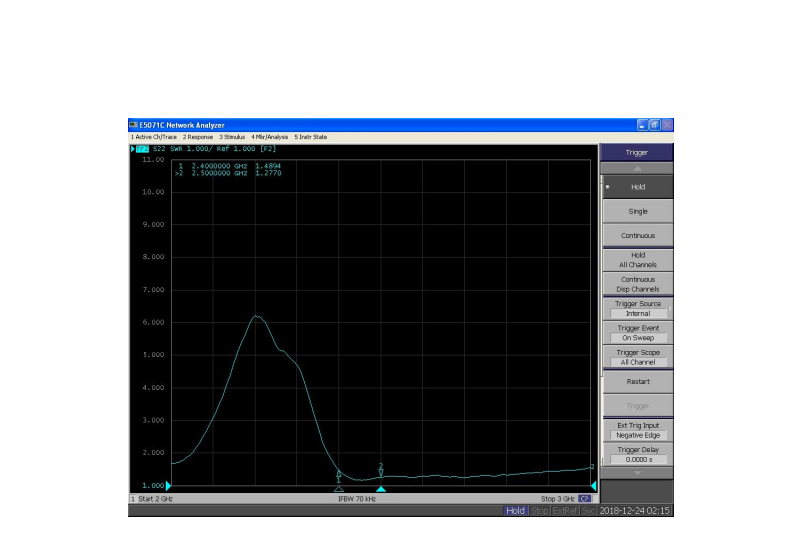Viewport: 790px width, 548px height.
Task: Click the Tr2 trace indicator label
Action: click(x=142, y=149)
